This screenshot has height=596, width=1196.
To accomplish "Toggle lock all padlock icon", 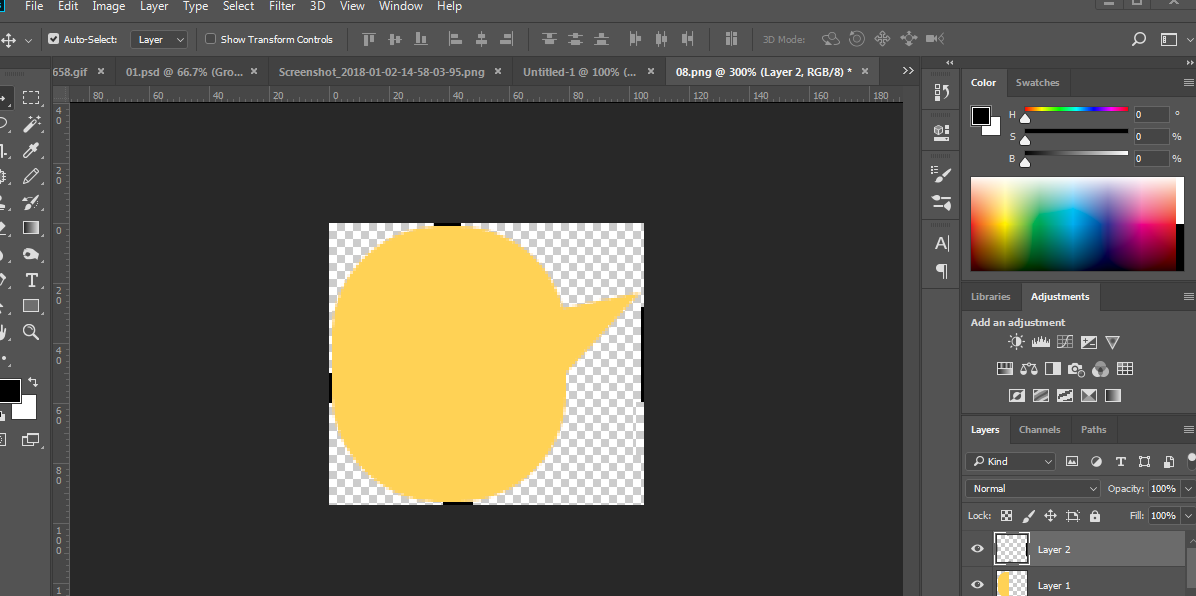I will click(1095, 516).
